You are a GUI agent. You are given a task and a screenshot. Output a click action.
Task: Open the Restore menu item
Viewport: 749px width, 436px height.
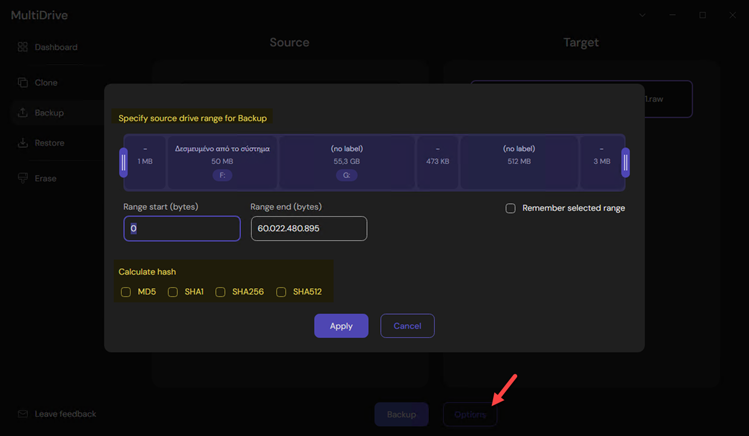coord(49,143)
